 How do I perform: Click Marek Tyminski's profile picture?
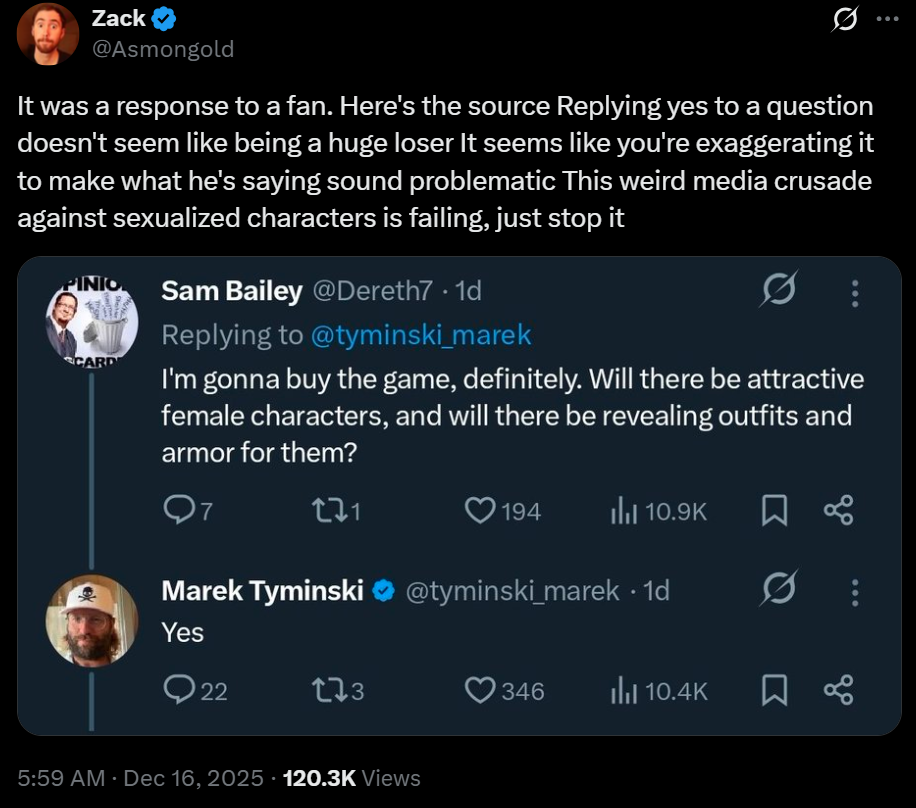[92, 620]
